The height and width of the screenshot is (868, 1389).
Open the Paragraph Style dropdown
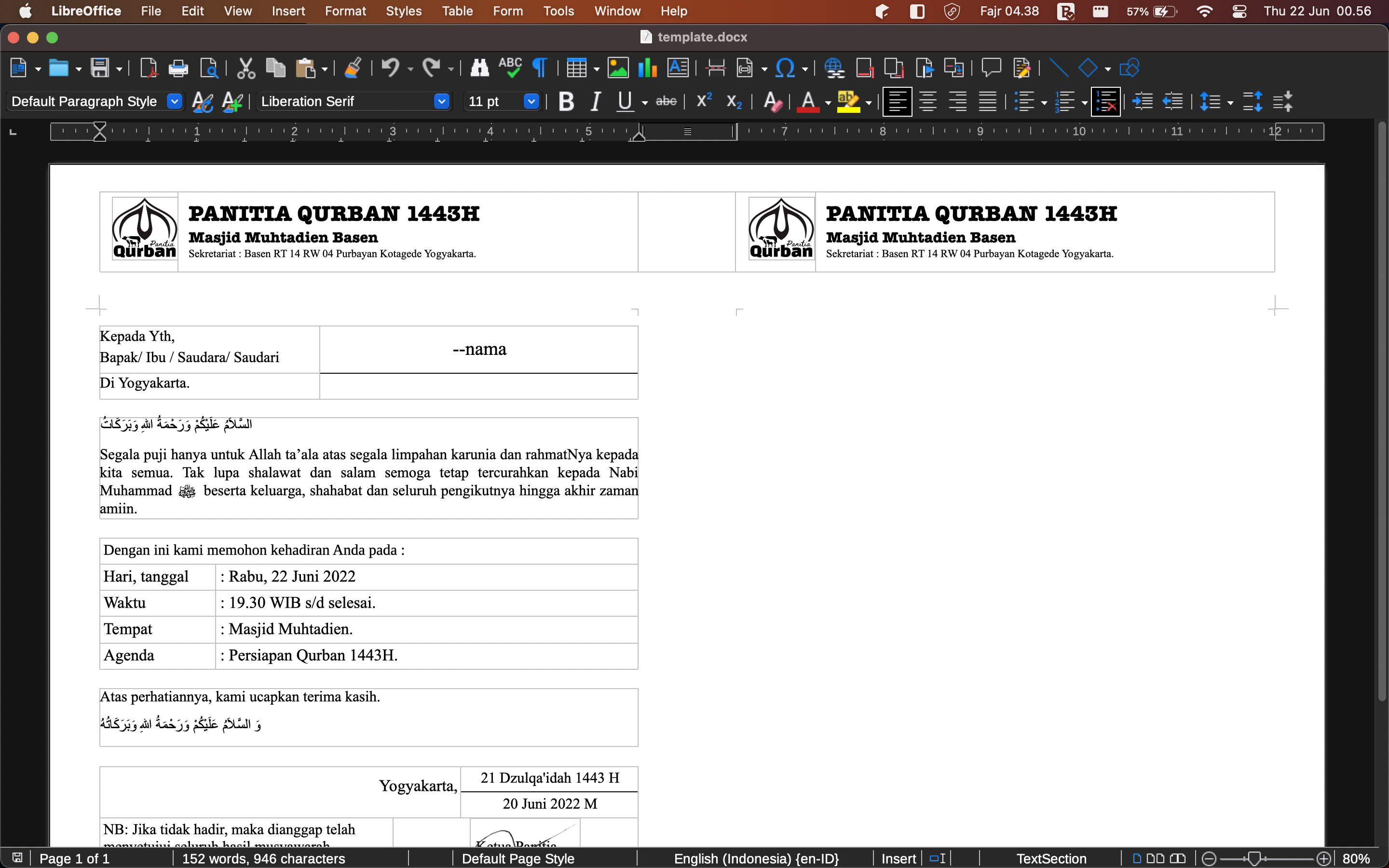(175, 102)
